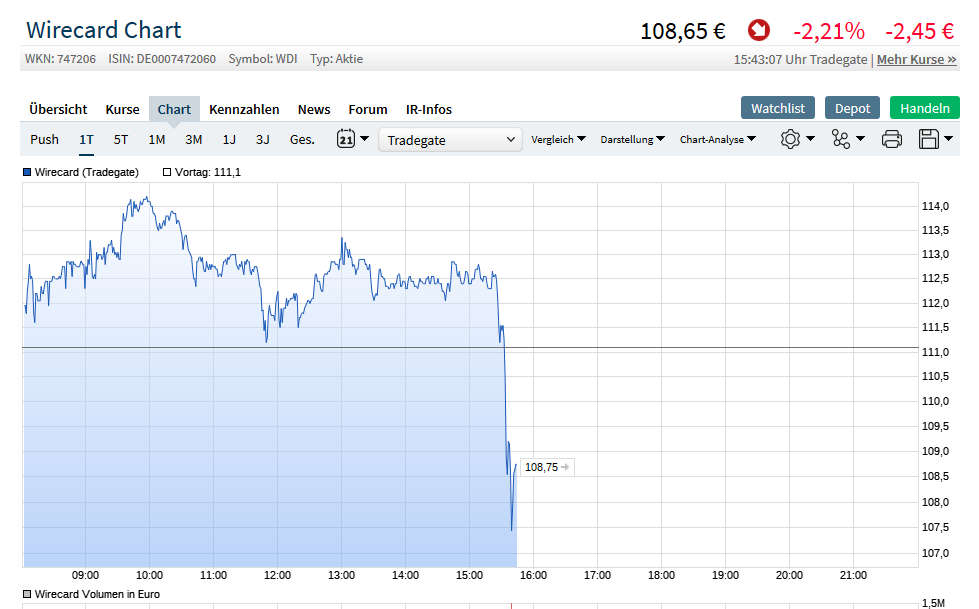Select the 1M time range
The width and height of the screenshot is (979, 609).
(157, 139)
